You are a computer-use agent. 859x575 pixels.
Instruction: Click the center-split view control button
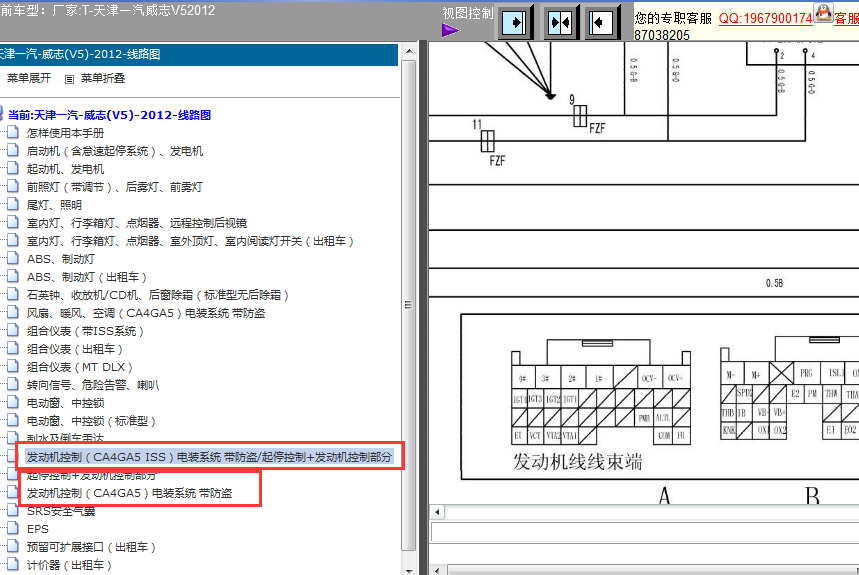coord(560,22)
